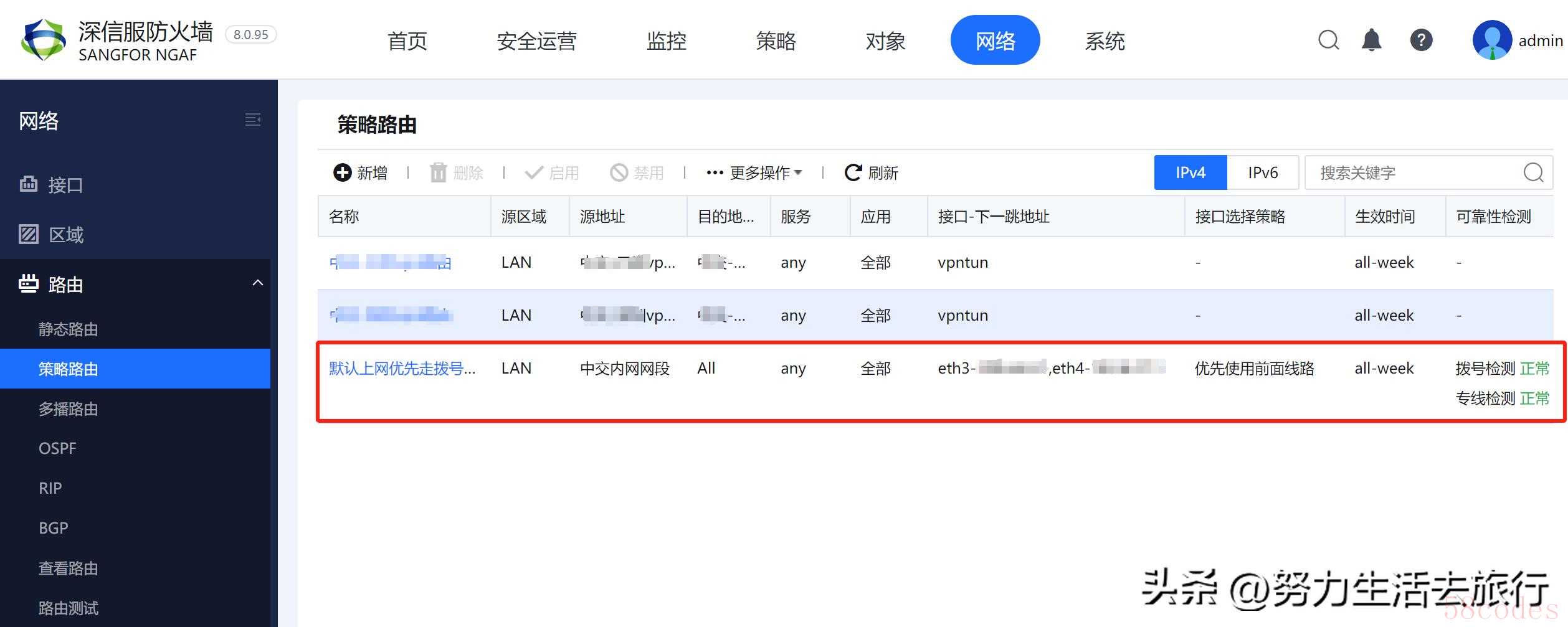Open the 更多操作 dropdown menu
The width and height of the screenshot is (1568, 627).
[754, 172]
